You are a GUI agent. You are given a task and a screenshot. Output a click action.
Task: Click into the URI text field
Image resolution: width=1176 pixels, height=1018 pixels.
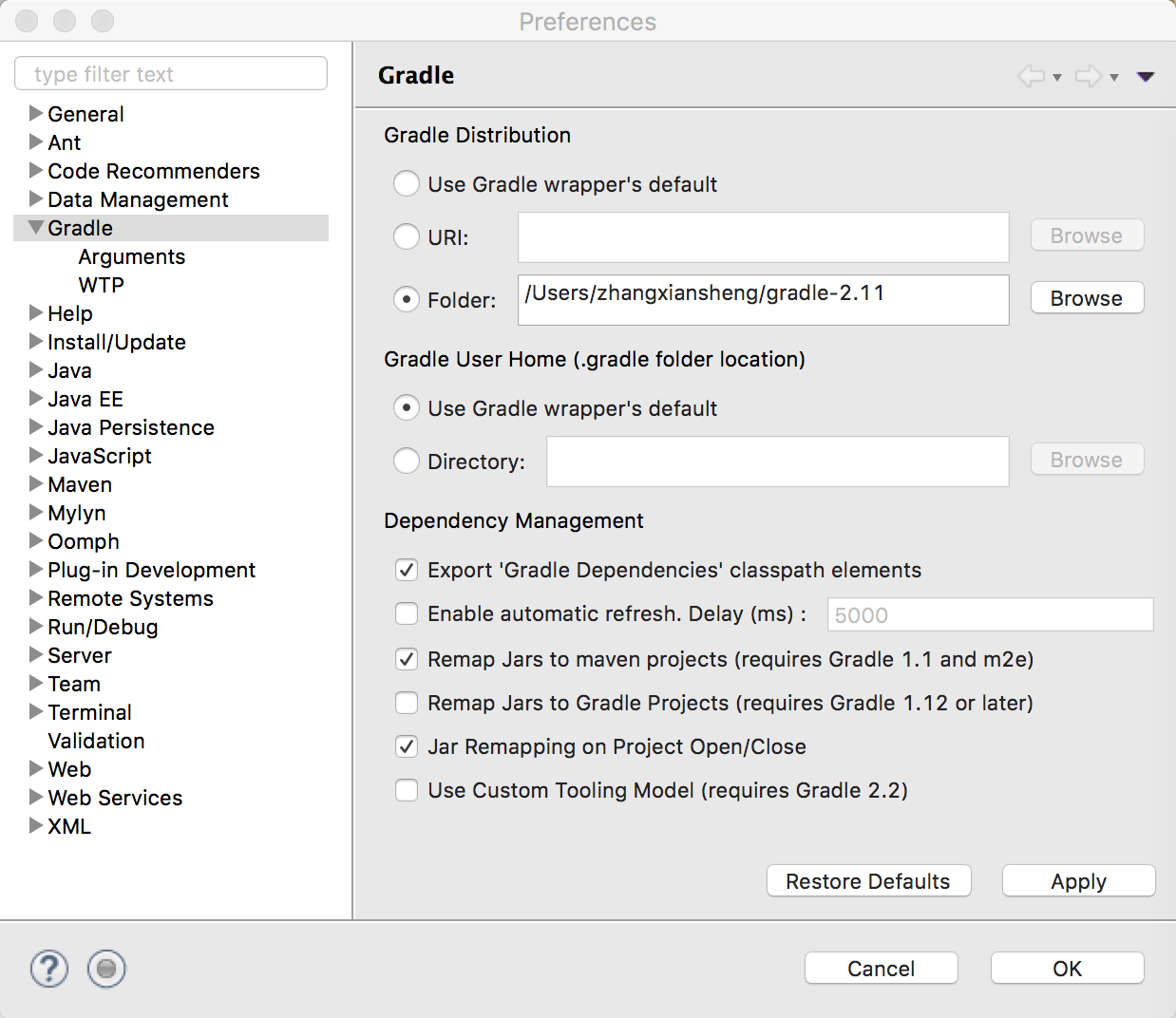pos(763,237)
